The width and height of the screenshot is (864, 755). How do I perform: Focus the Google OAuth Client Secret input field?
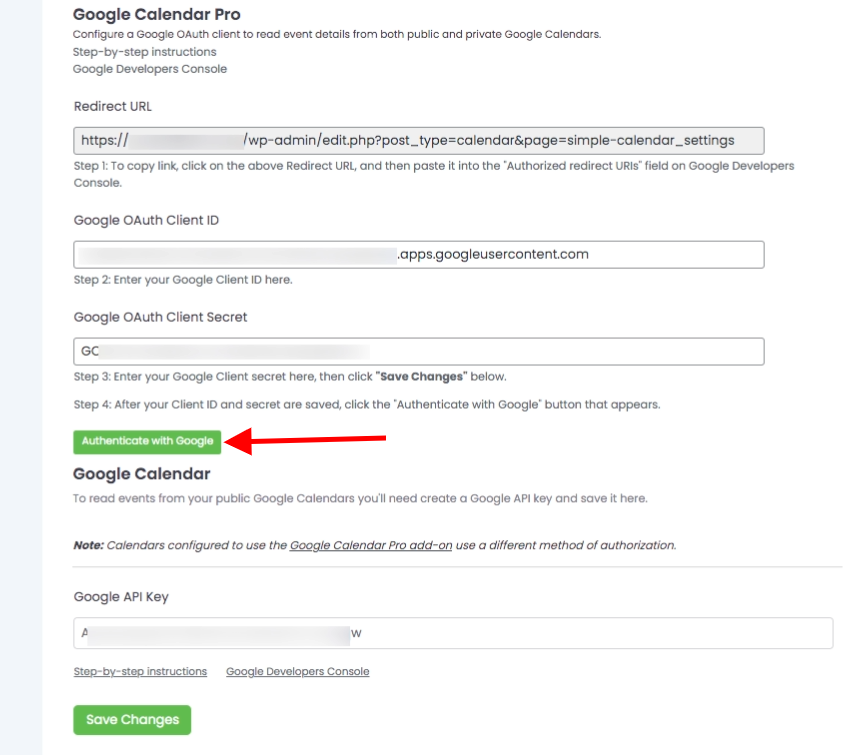coord(418,352)
